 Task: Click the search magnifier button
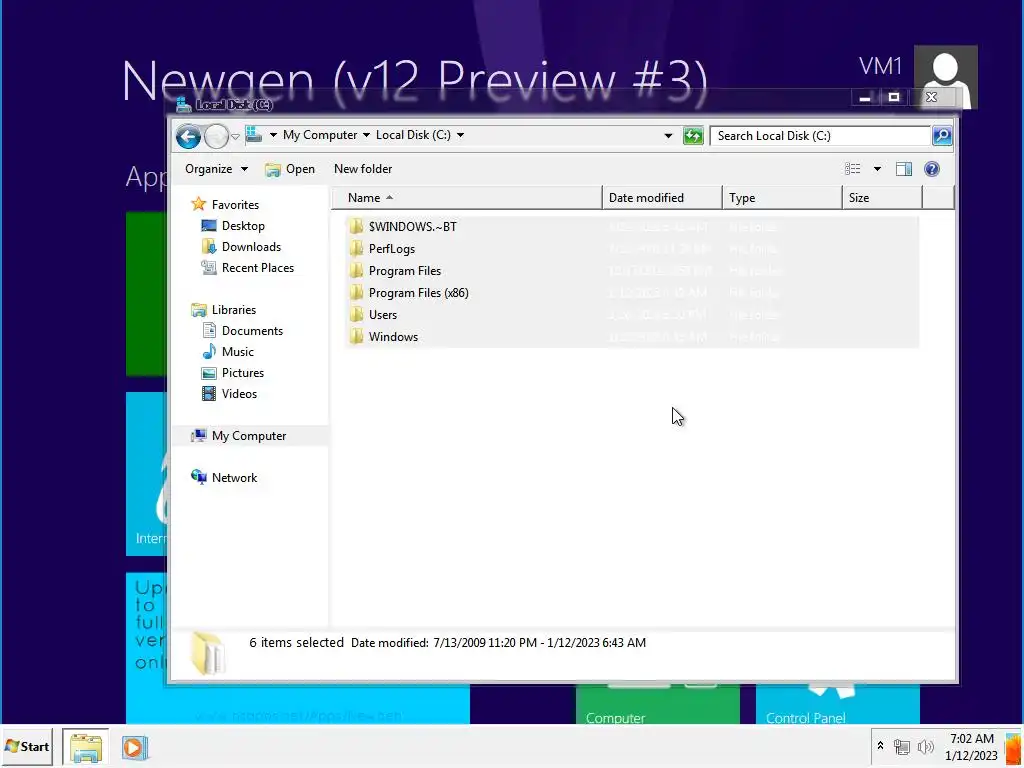[x=942, y=136]
